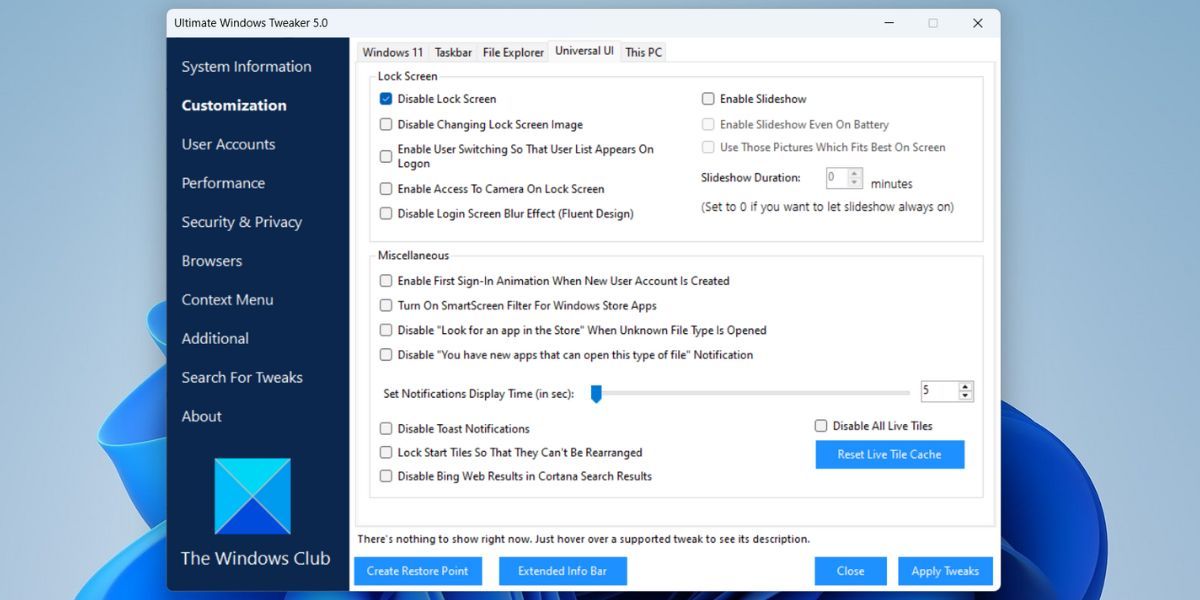Click the Apply Tweaks button
This screenshot has height=600, width=1200.
(x=945, y=571)
